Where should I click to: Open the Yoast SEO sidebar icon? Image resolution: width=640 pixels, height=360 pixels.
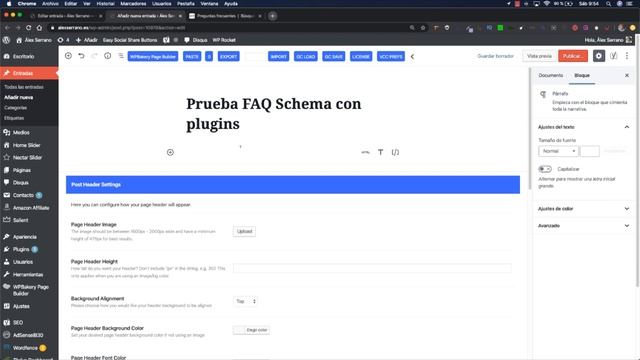(613, 56)
